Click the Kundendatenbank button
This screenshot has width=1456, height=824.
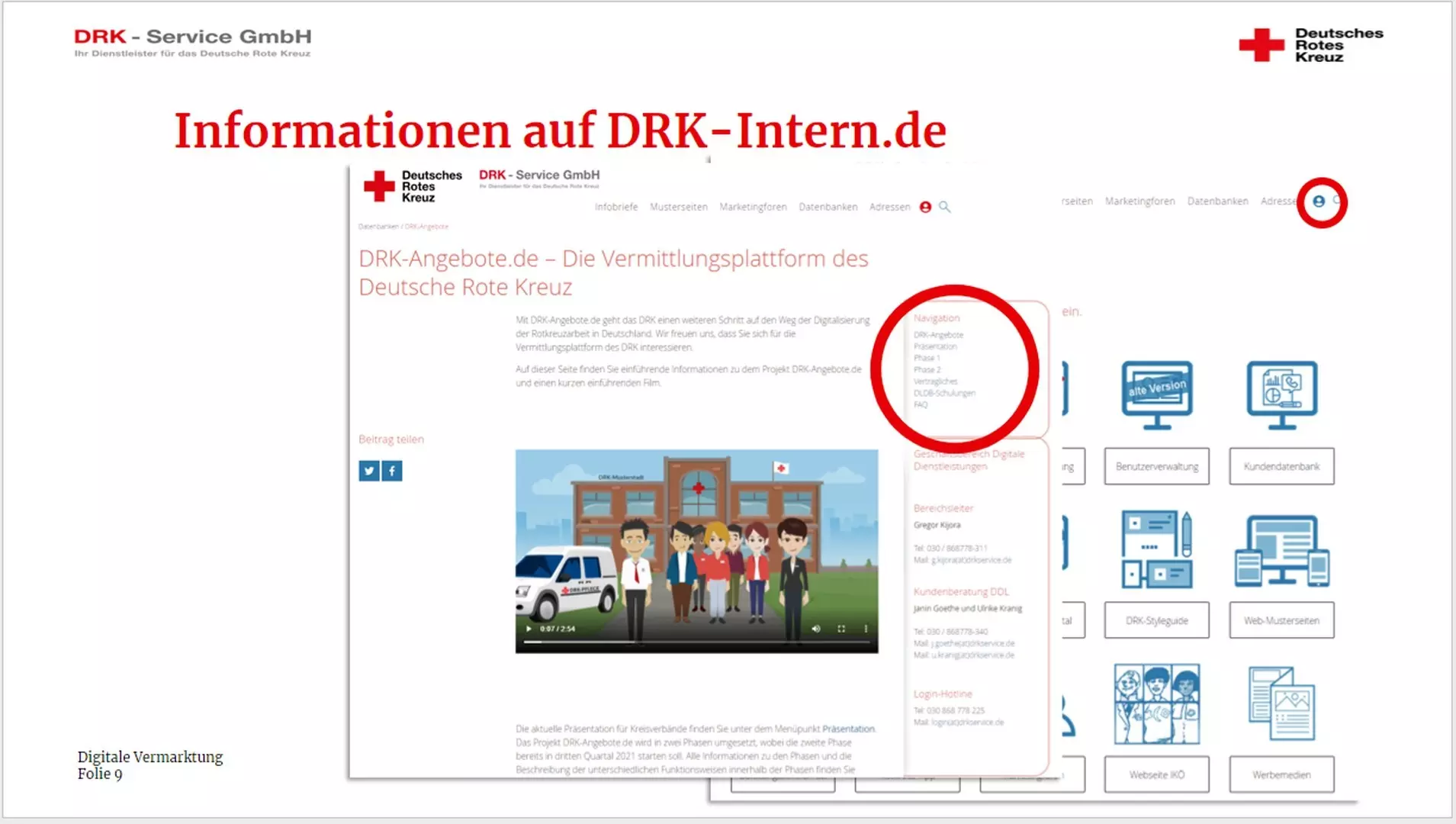[x=1281, y=466]
